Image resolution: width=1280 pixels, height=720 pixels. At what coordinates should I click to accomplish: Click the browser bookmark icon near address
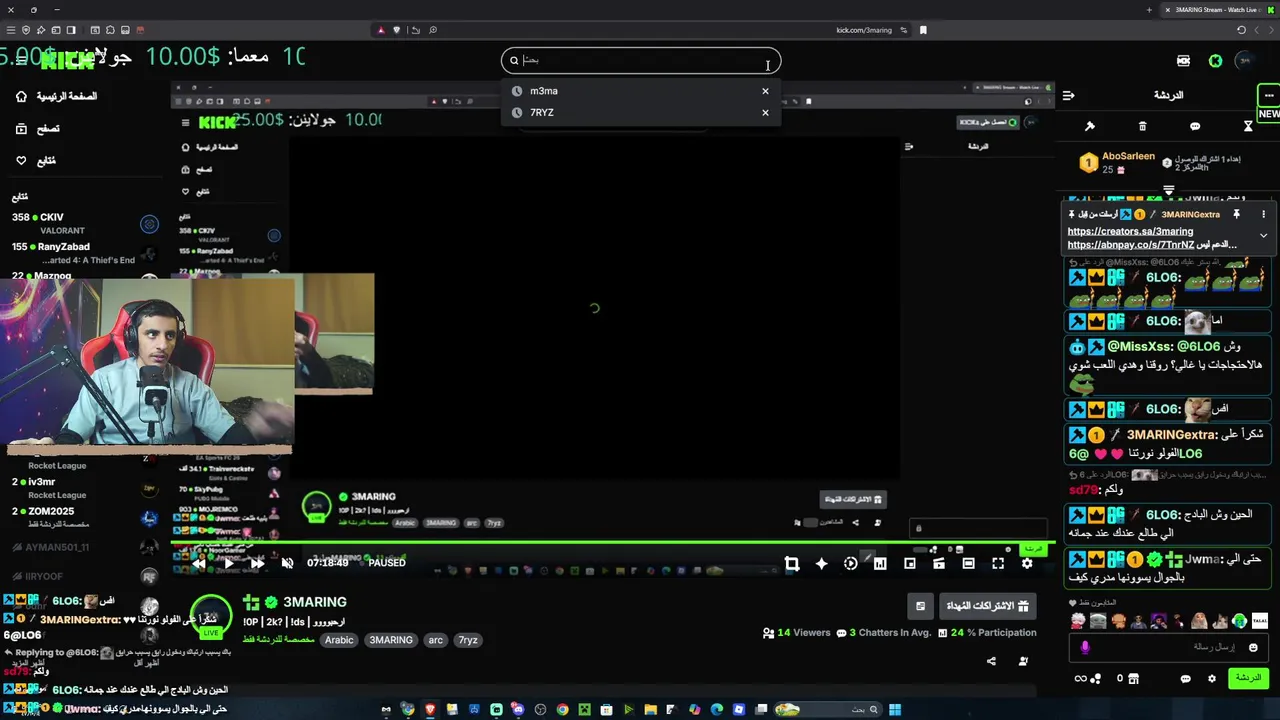pyautogui.click(x=923, y=30)
